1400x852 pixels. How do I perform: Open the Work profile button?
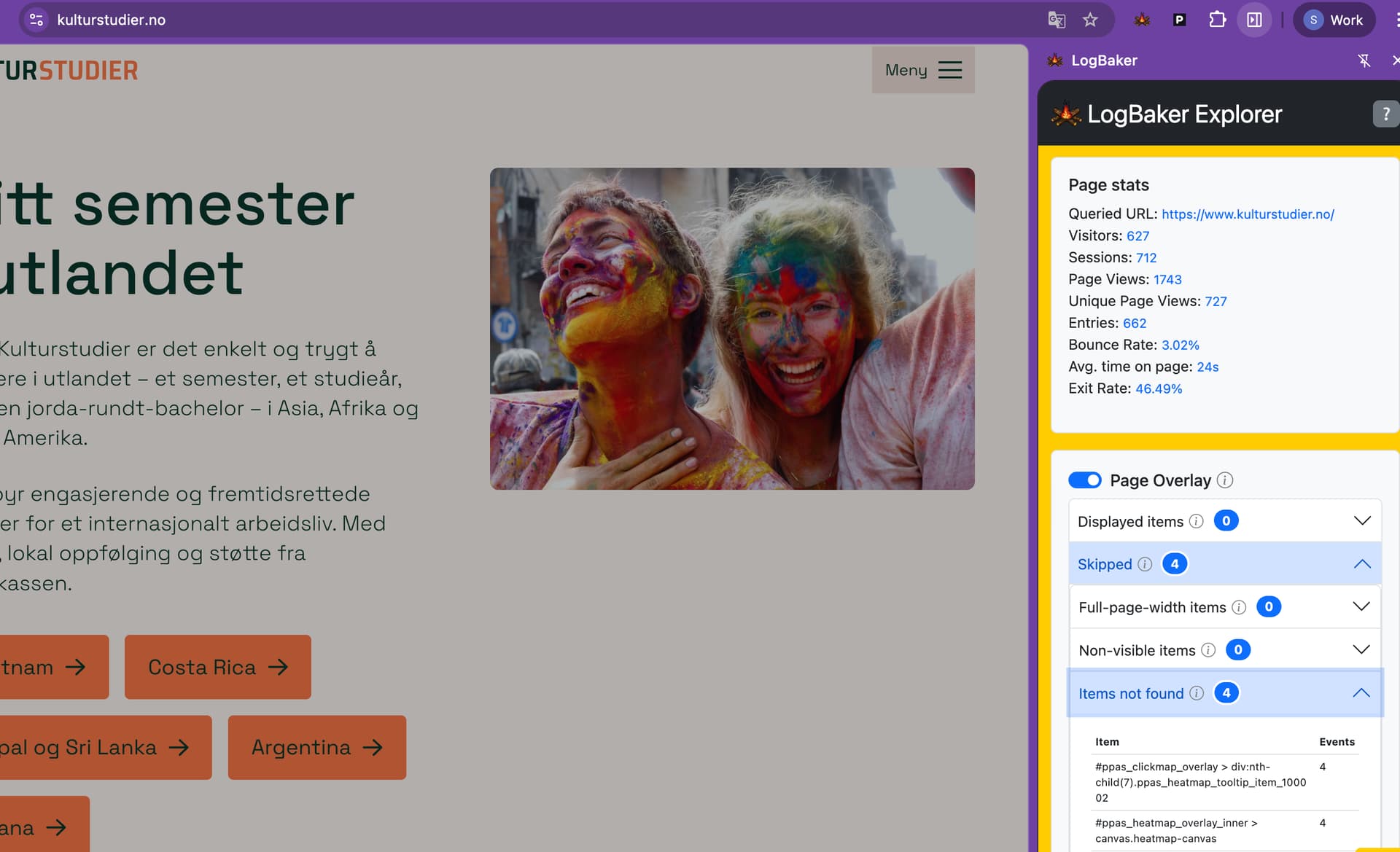[x=1334, y=20]
